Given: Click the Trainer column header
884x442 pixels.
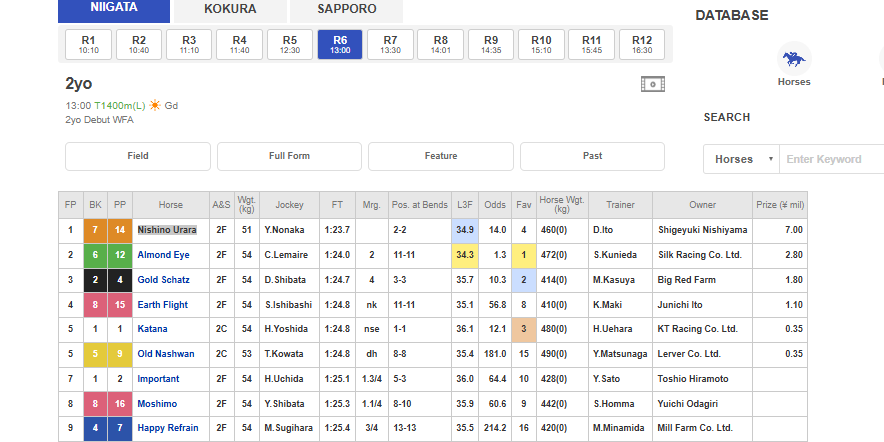Looking at the screenshot, I should [620, 205].
